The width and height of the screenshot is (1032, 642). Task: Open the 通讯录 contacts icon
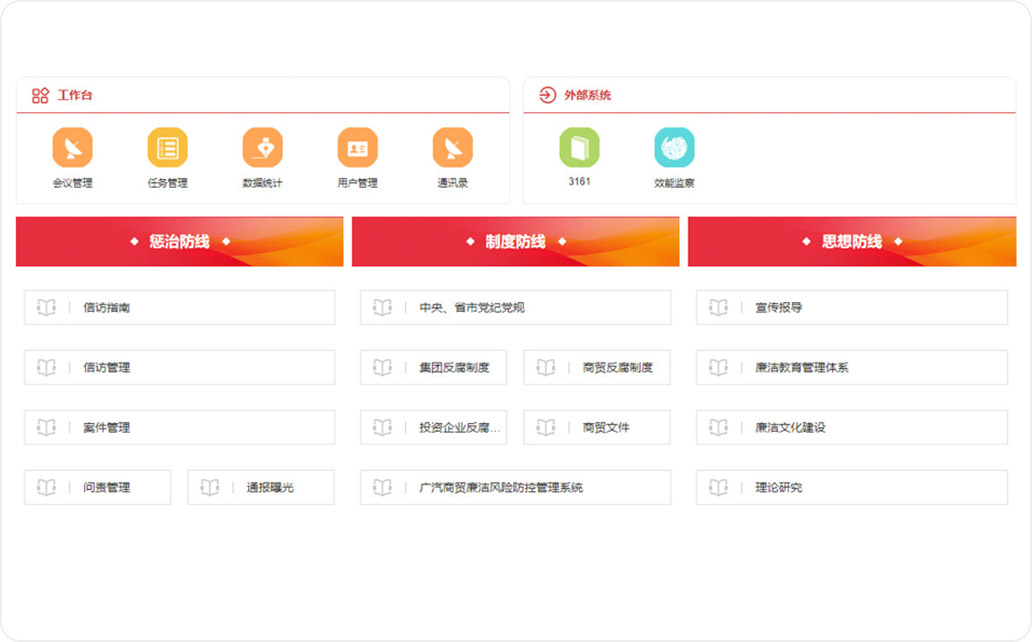[452, 148]
